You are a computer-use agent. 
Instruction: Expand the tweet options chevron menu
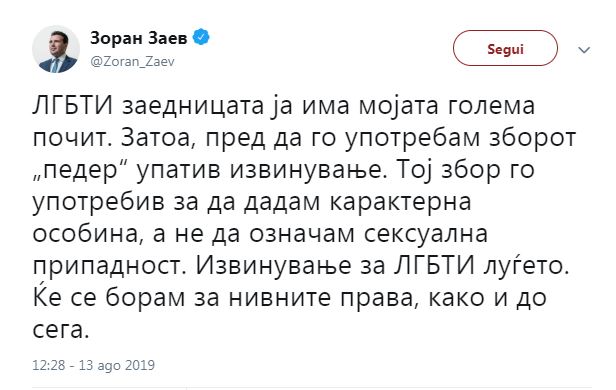584,50
